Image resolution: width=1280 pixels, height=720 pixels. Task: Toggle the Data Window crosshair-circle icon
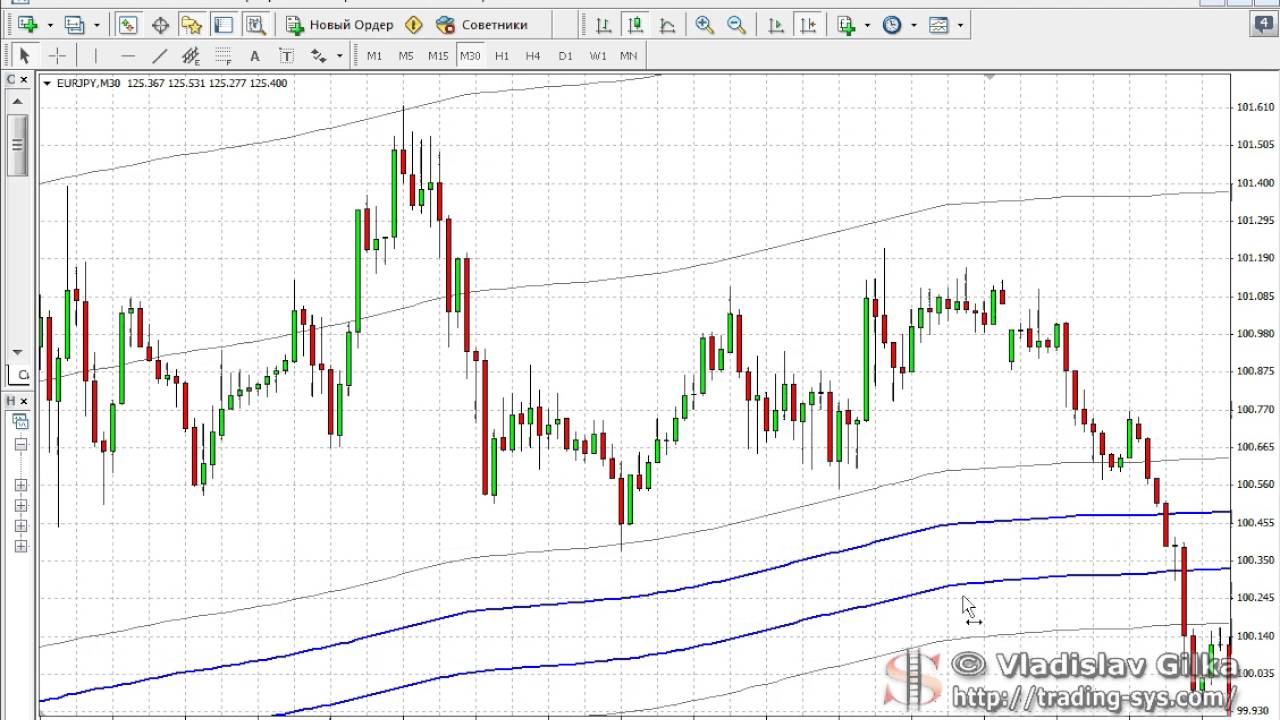point(160,25)
